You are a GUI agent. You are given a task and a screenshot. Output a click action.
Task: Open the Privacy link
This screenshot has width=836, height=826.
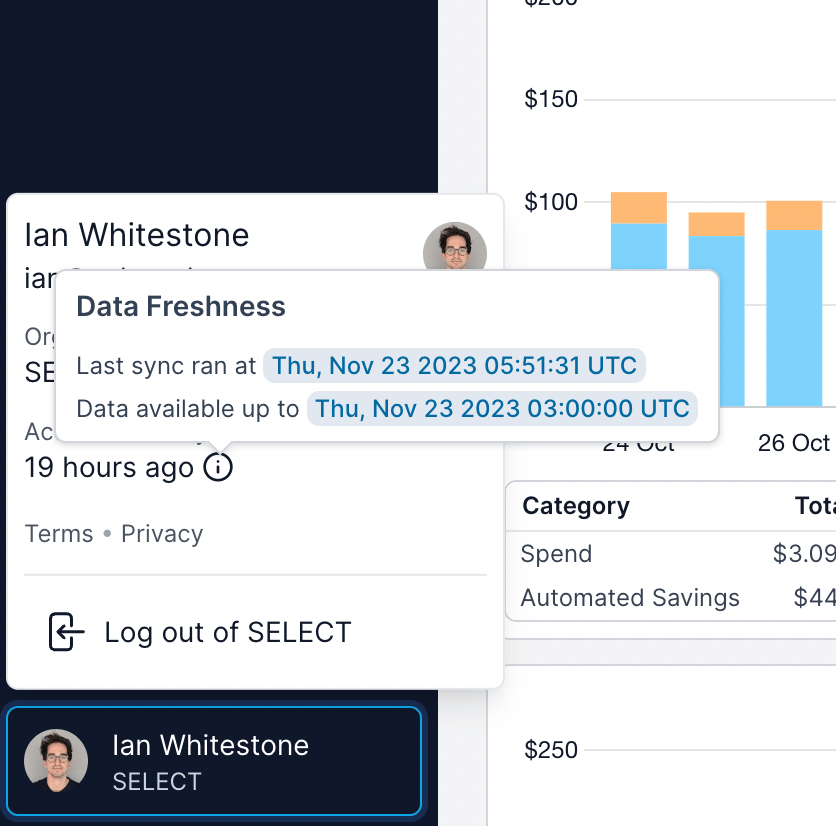point(162,534)
